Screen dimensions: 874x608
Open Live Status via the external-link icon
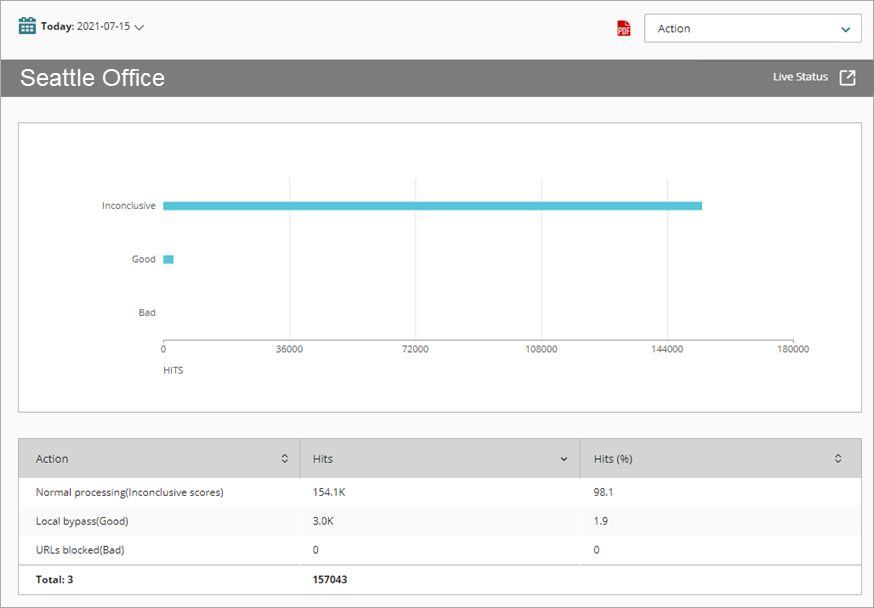coord(848,76)
